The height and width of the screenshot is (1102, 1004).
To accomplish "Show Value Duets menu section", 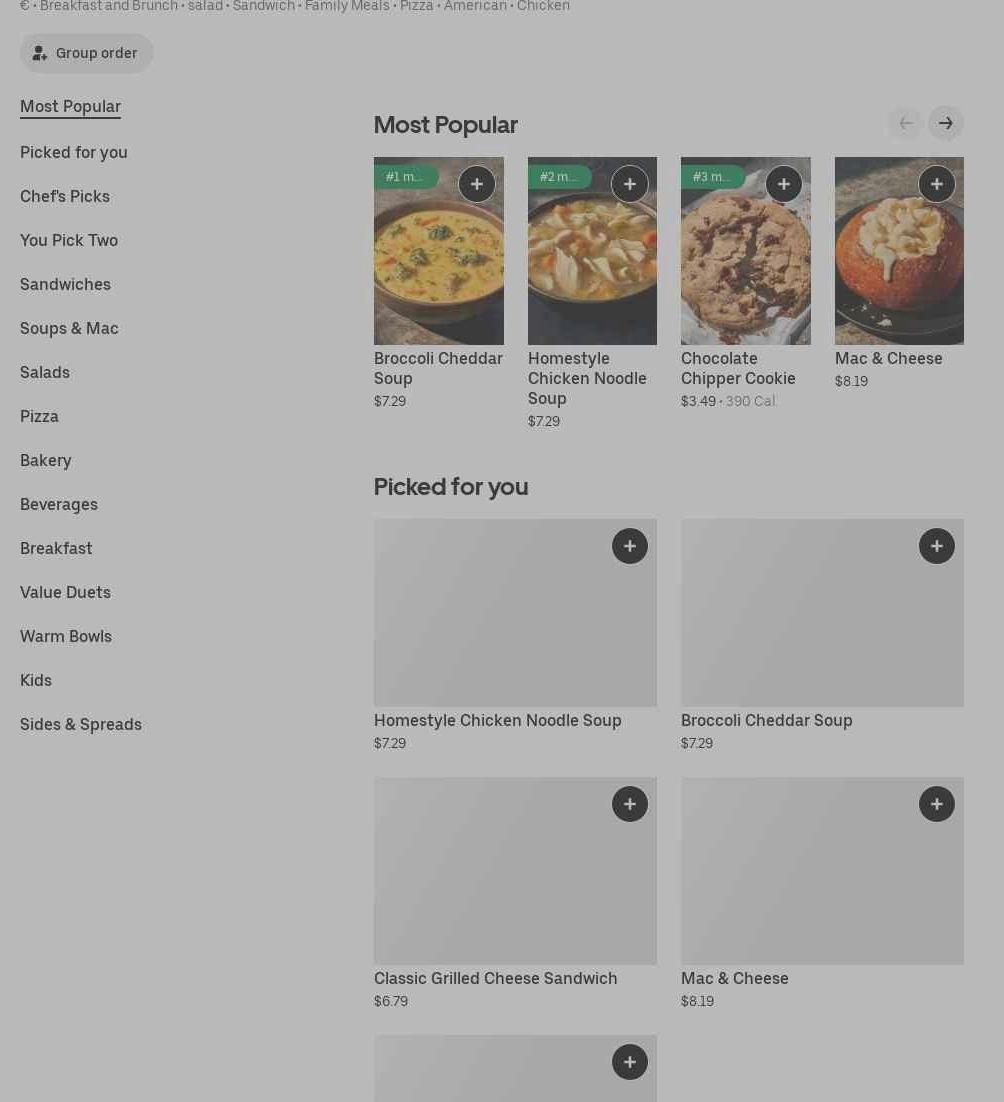I will point(65,592).
